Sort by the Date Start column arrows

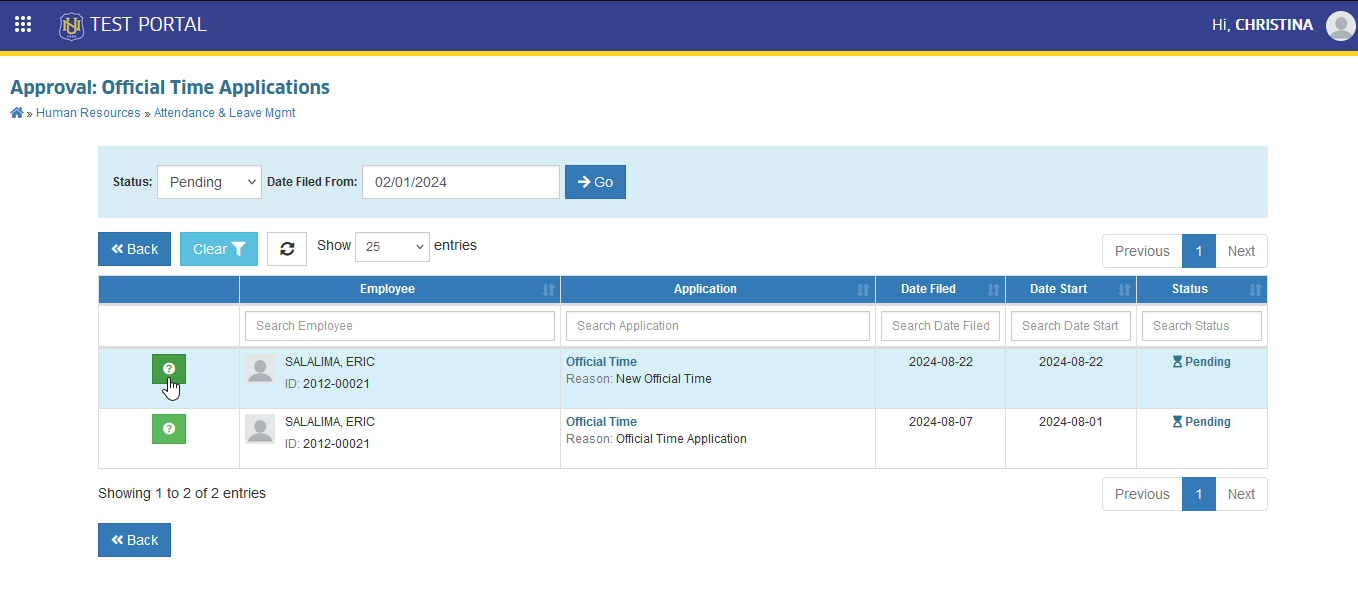coord(1124,290)
